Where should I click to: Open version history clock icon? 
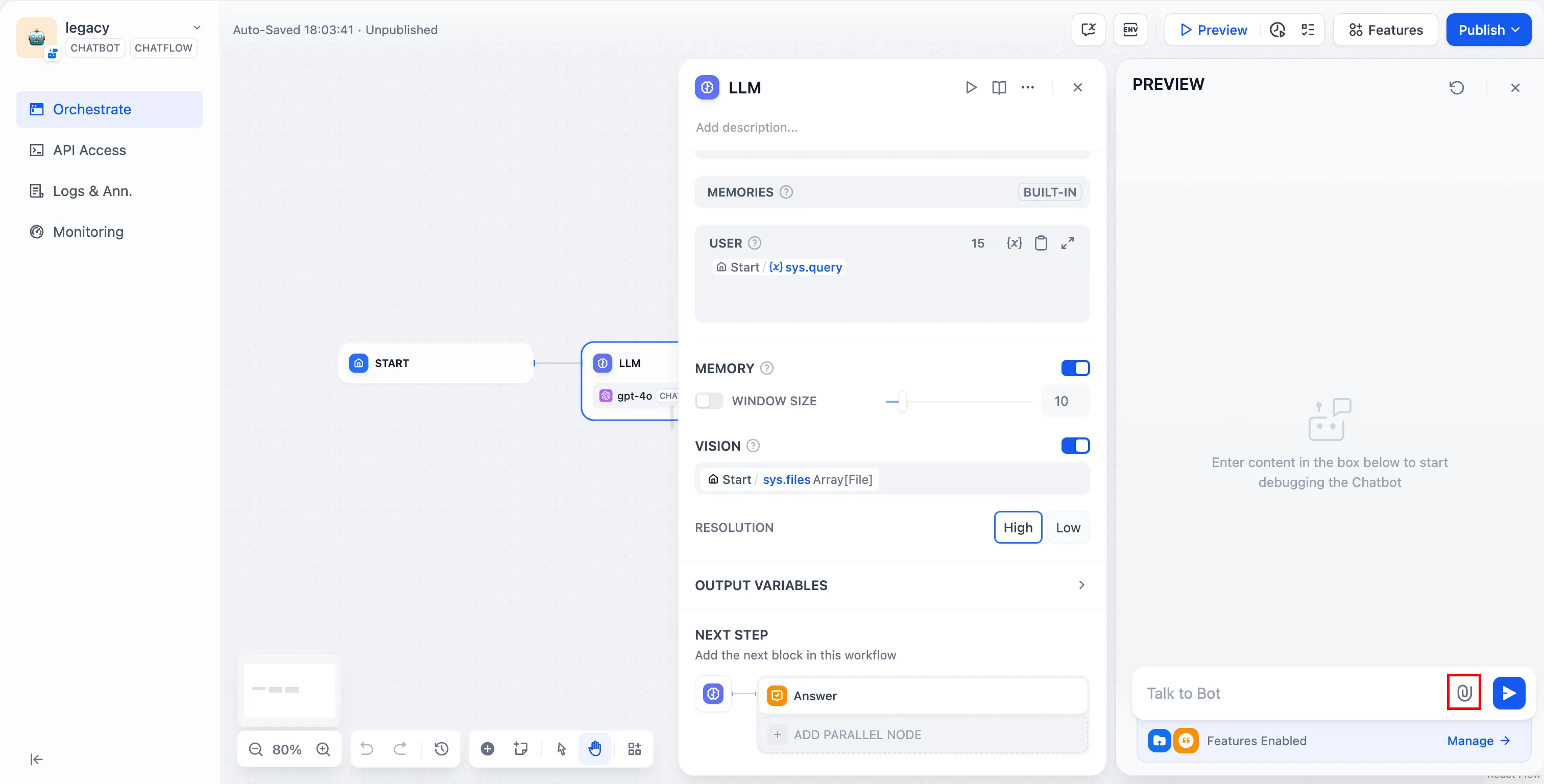442,748
